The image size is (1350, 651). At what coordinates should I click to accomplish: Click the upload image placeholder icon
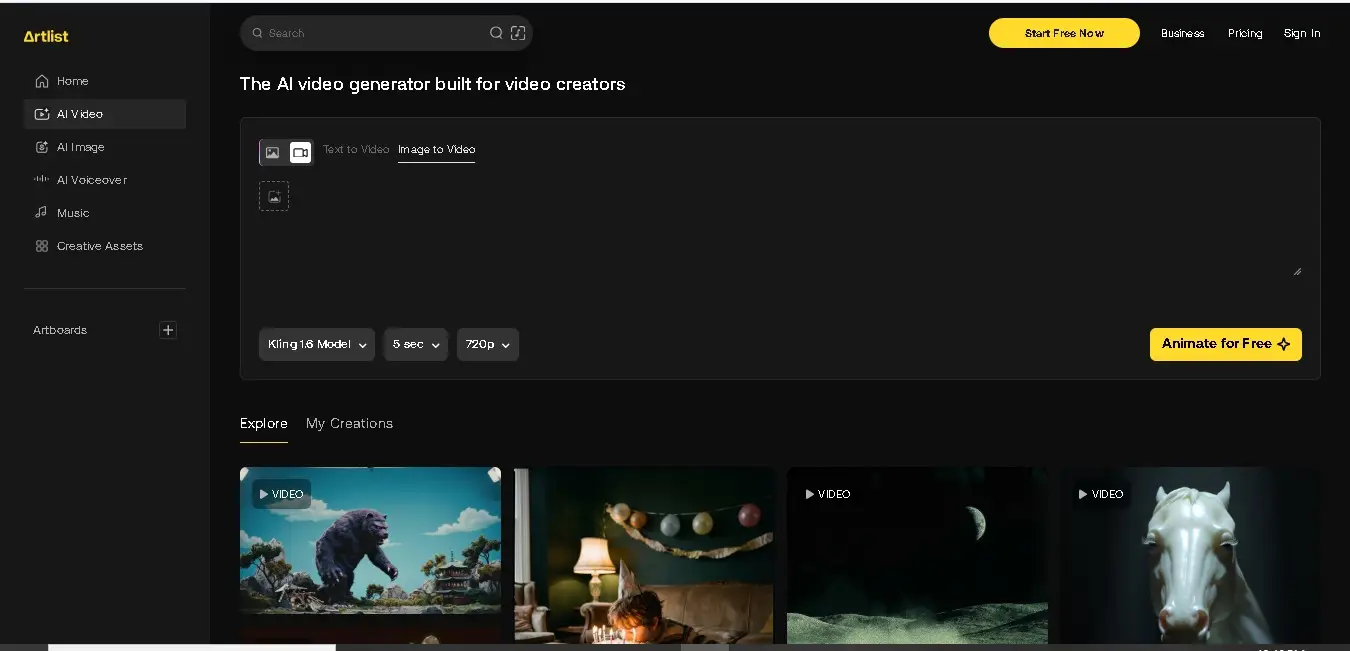coord(274,196)
